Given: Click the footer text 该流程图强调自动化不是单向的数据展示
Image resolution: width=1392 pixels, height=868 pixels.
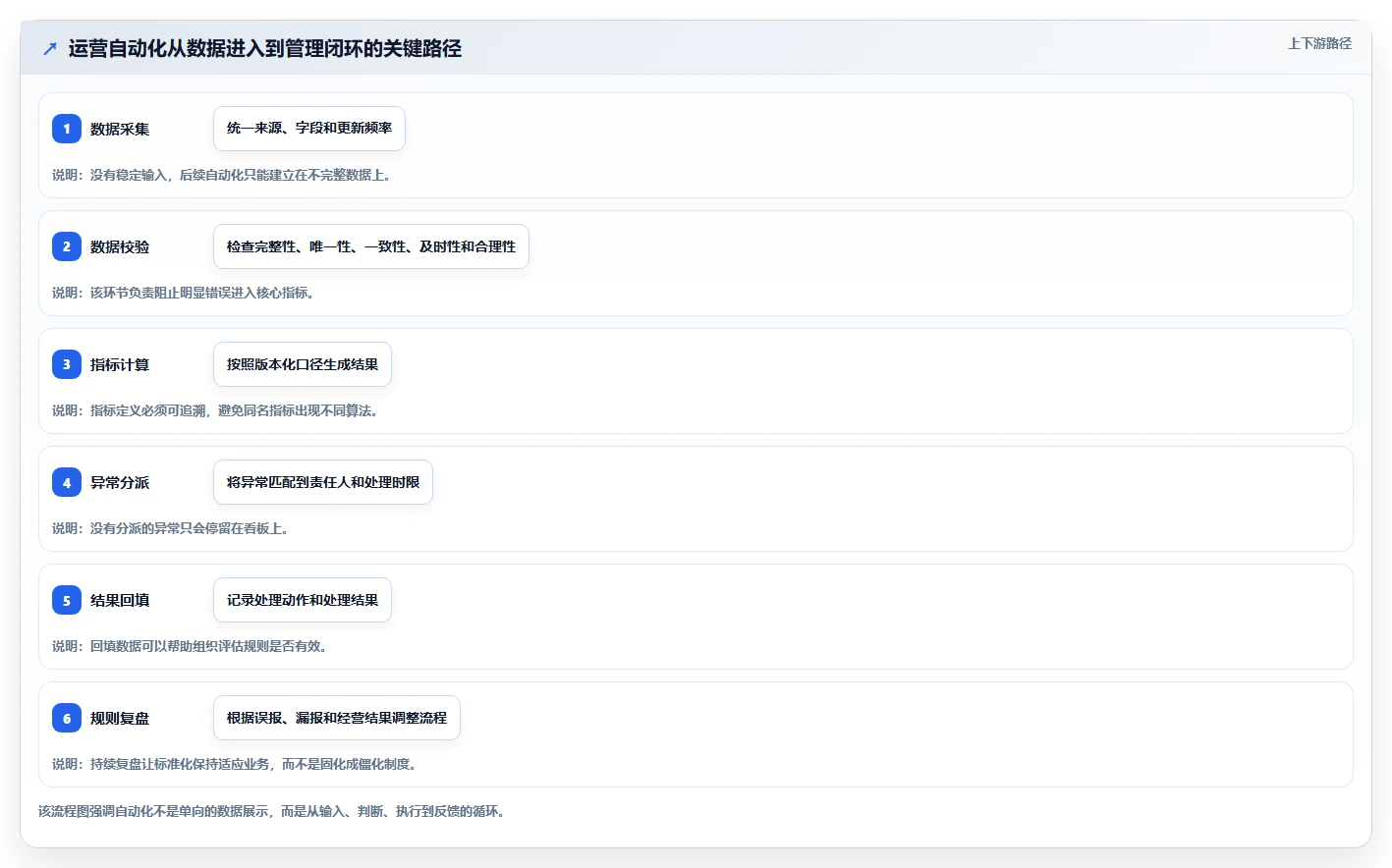Looking at the screenshot, I should (x=274, y=811).
